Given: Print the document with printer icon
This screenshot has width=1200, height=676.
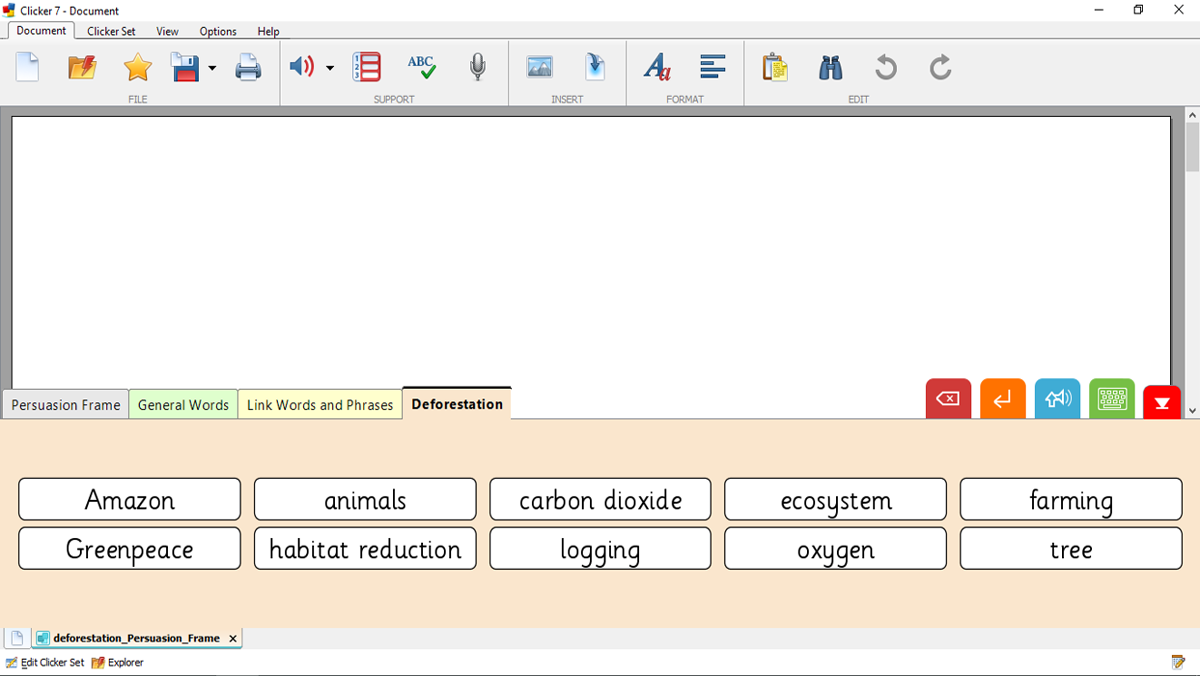Looking at the screenshot, I should coord(248,68).
